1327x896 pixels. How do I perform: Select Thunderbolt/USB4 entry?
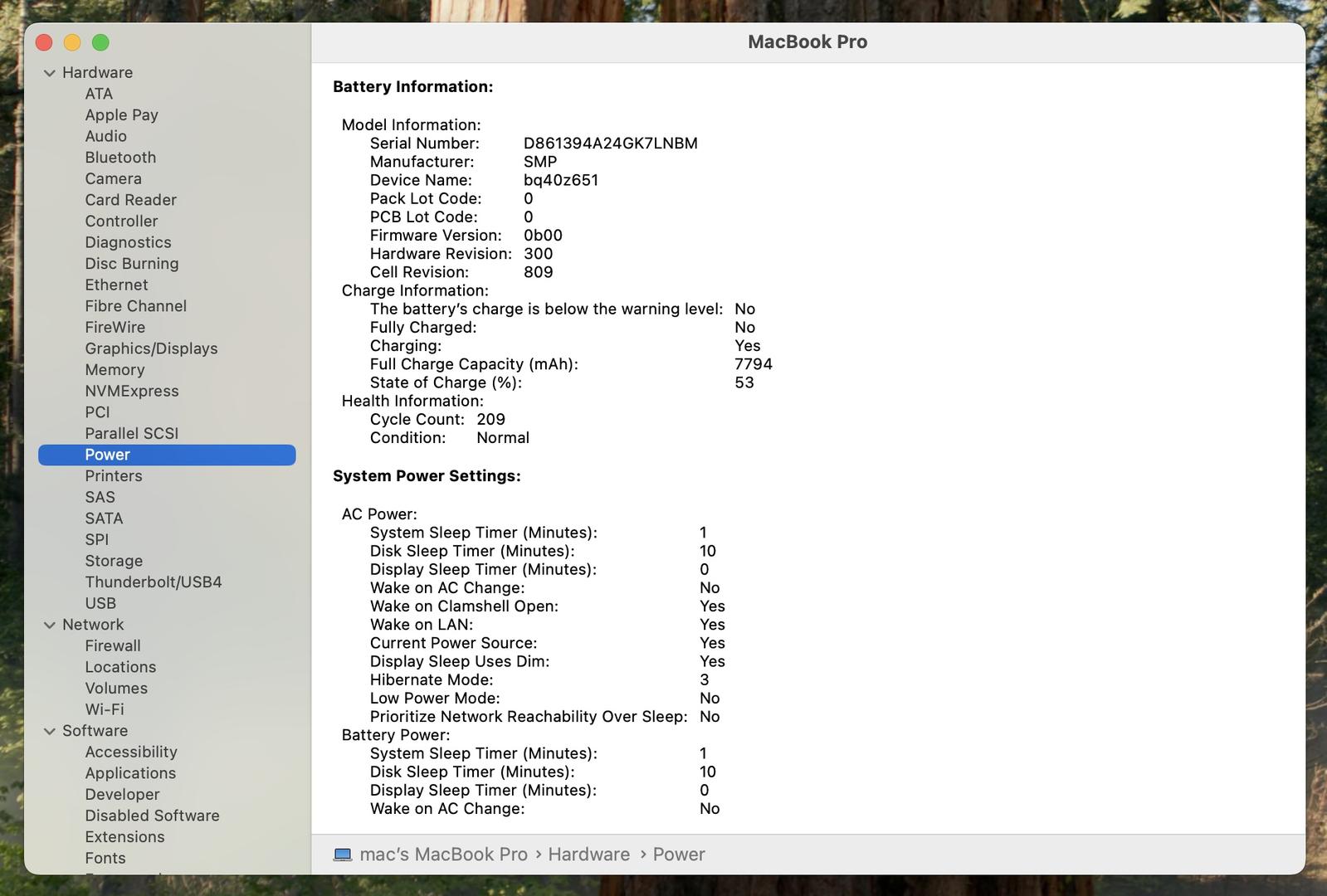coord(153,582)
